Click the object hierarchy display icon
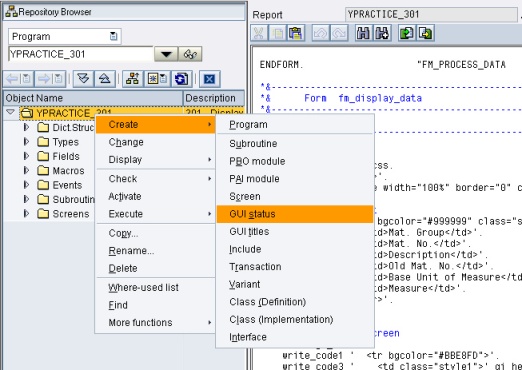Image resolution: width=522 pixels, height=370 pixels. pyautogui.click(x=133, y=79)
